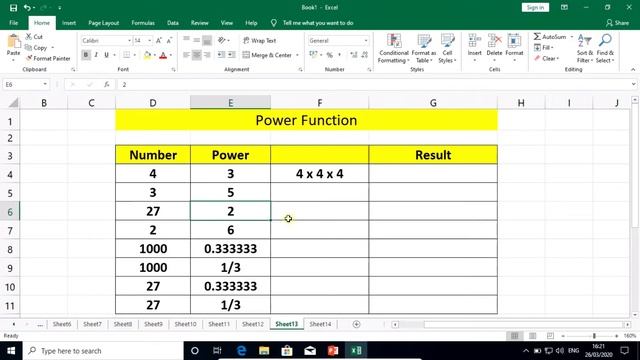Toggle Underline formatting
Viewport: 640px width, 360px height.
tap(106, 55)
